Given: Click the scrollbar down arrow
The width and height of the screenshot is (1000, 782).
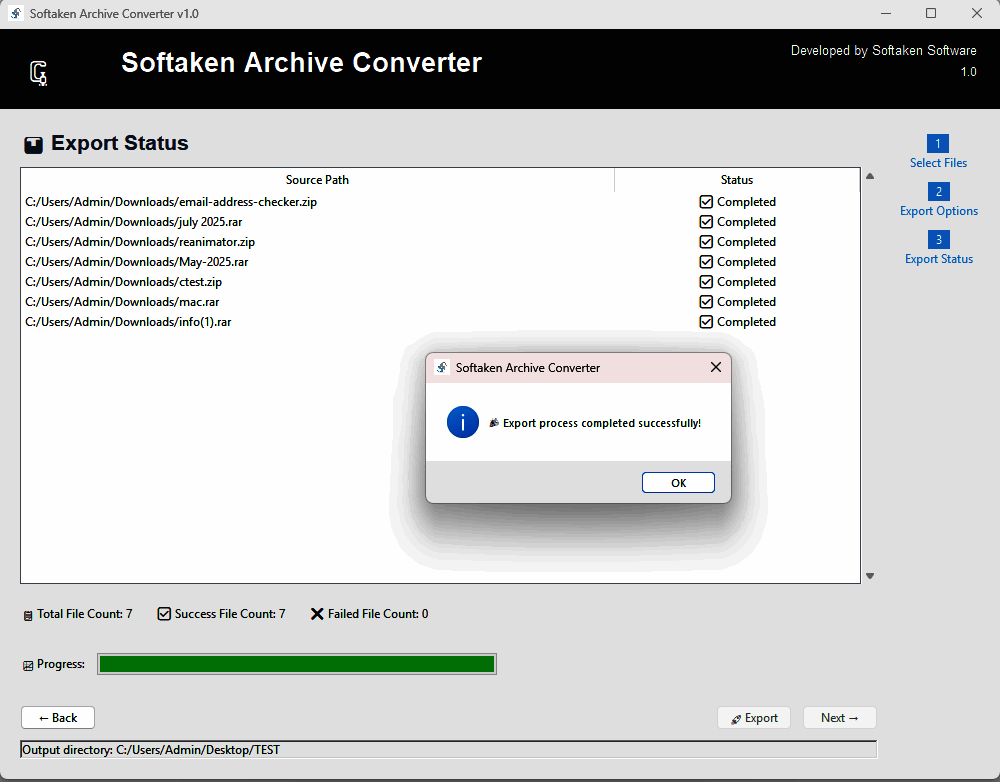Looking at the screenshot, I should click(870, 575).
